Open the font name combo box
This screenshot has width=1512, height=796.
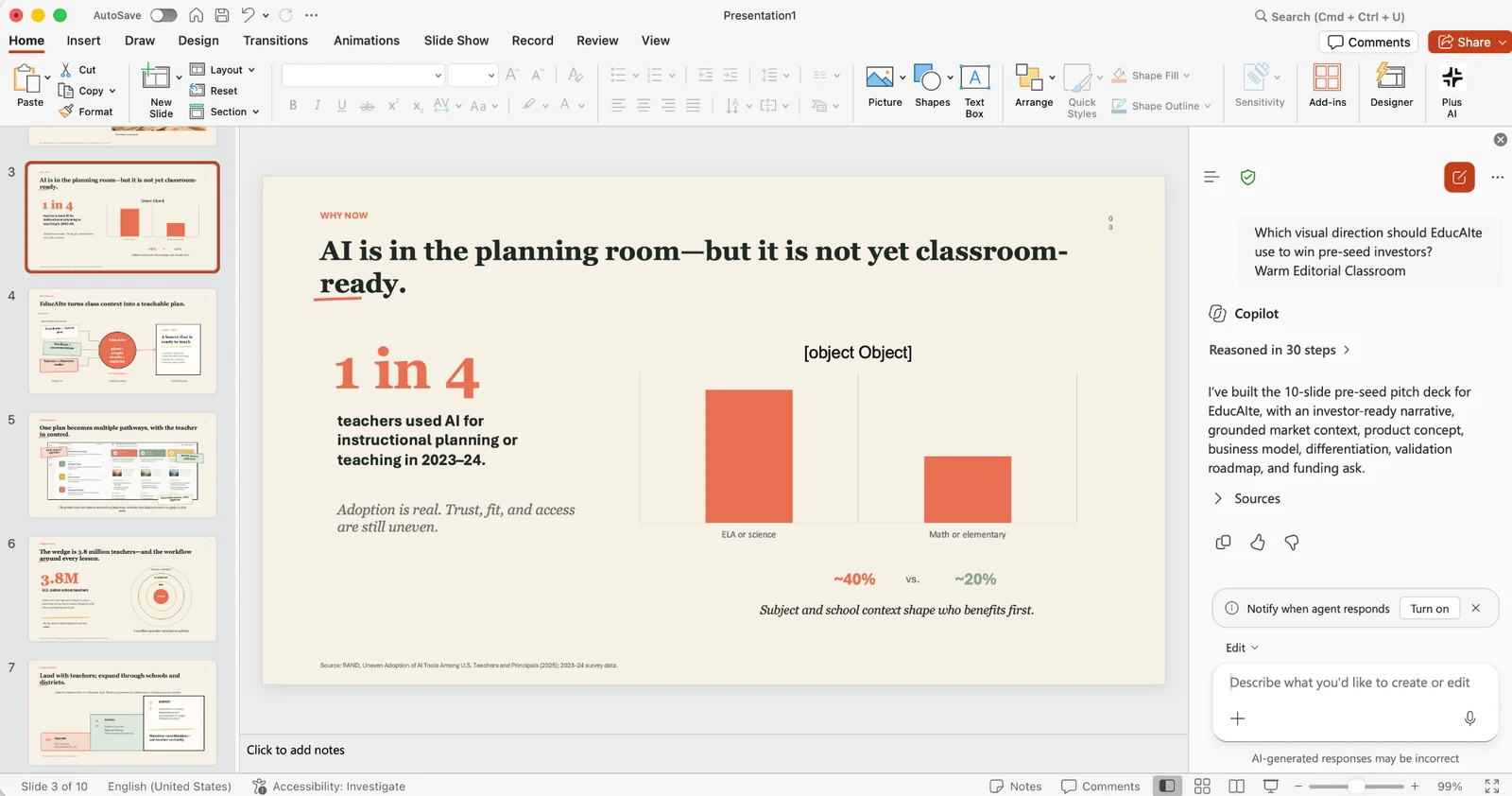363,76
